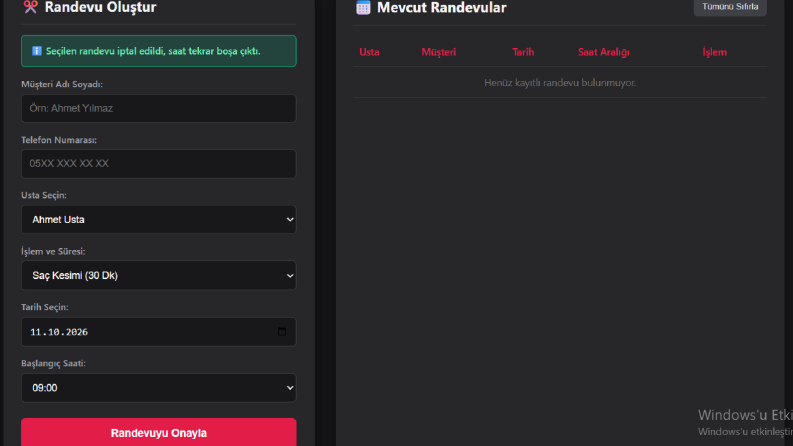Screen dimensions: 793x446
Task: Open the date picker calendar icon
Action: pyautogui.click(x=282, y=332)
